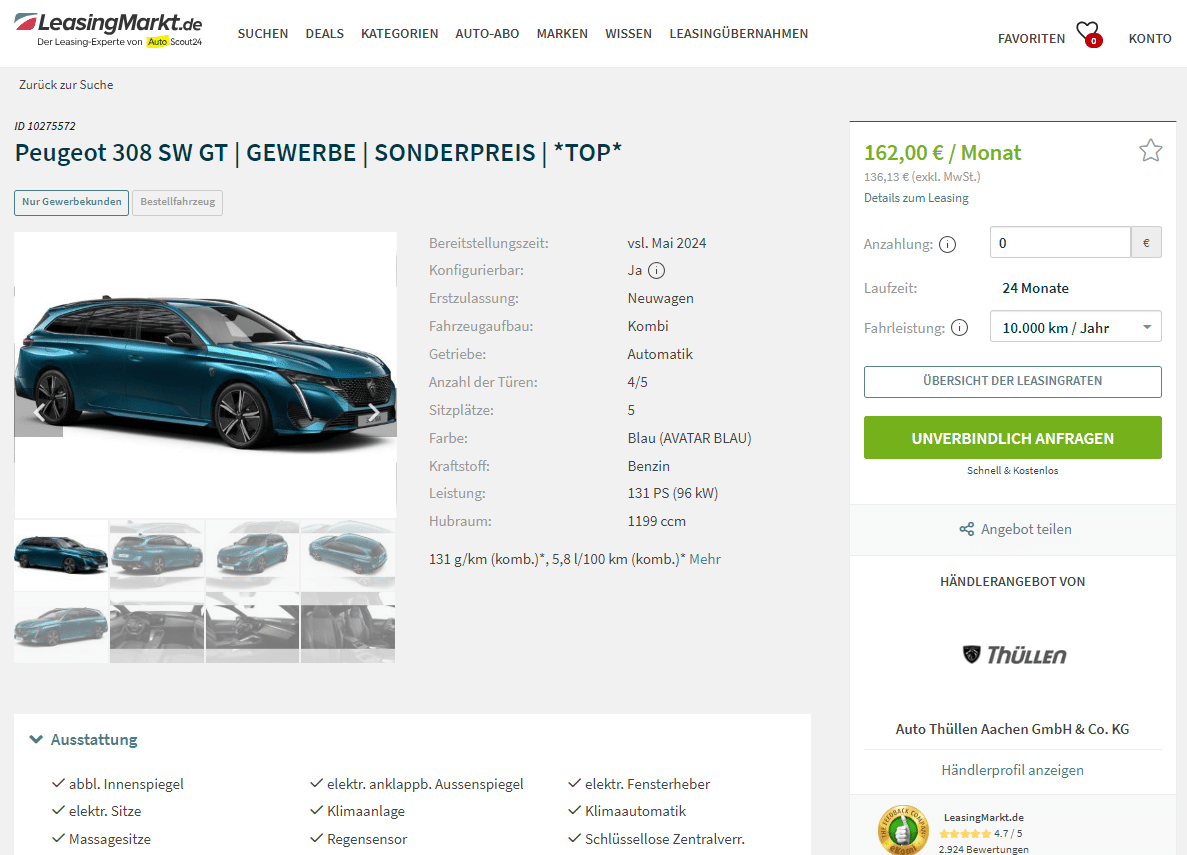Open LEASINGÜBERNAHMEN in the navigation

click(x=738, y=33)
